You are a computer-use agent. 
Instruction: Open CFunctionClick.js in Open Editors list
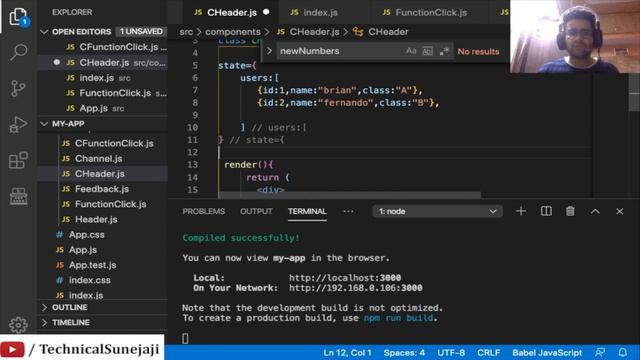[103, 47]
